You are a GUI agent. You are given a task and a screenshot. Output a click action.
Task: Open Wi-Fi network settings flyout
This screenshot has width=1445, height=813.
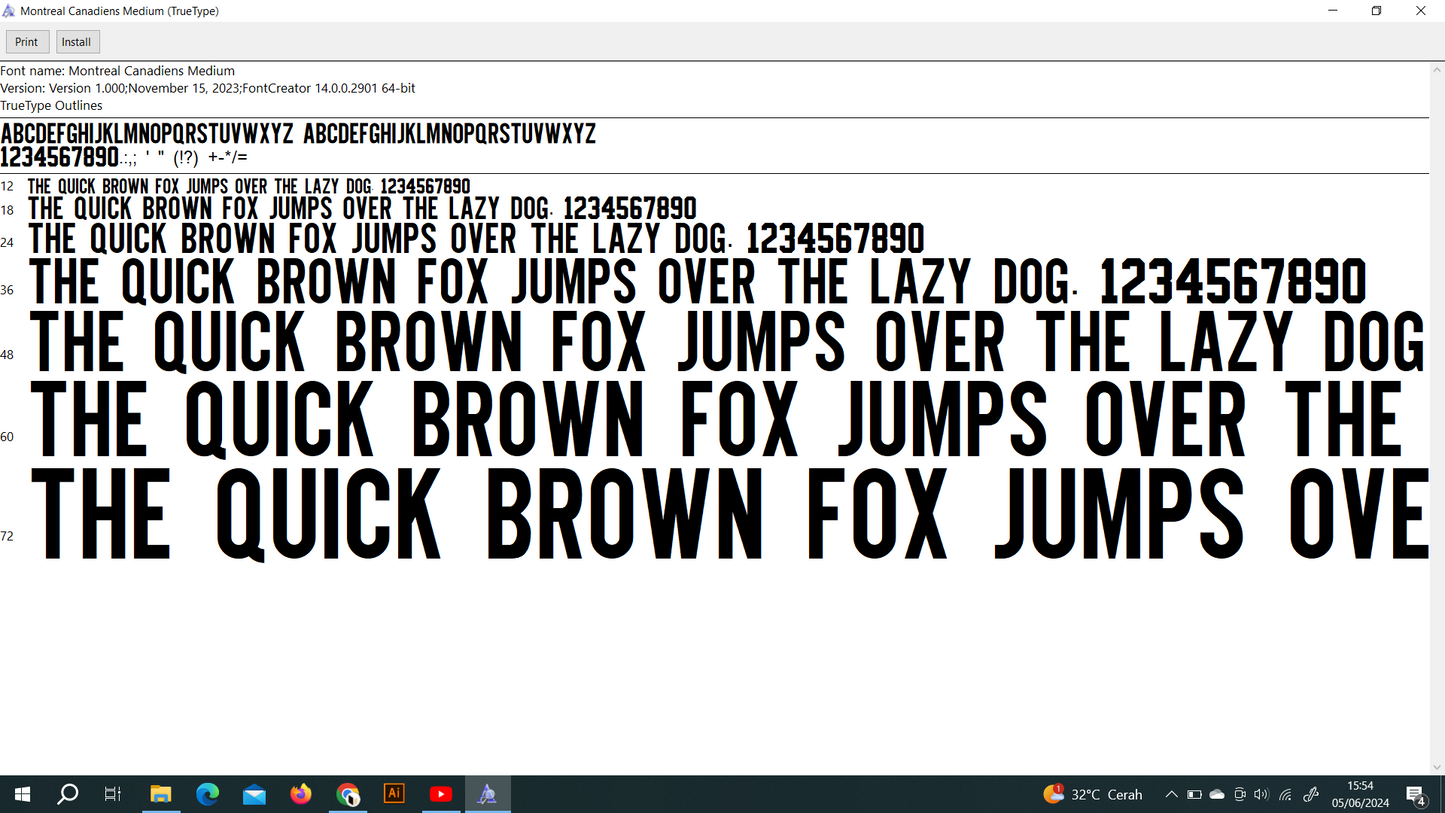[1286, 794]
